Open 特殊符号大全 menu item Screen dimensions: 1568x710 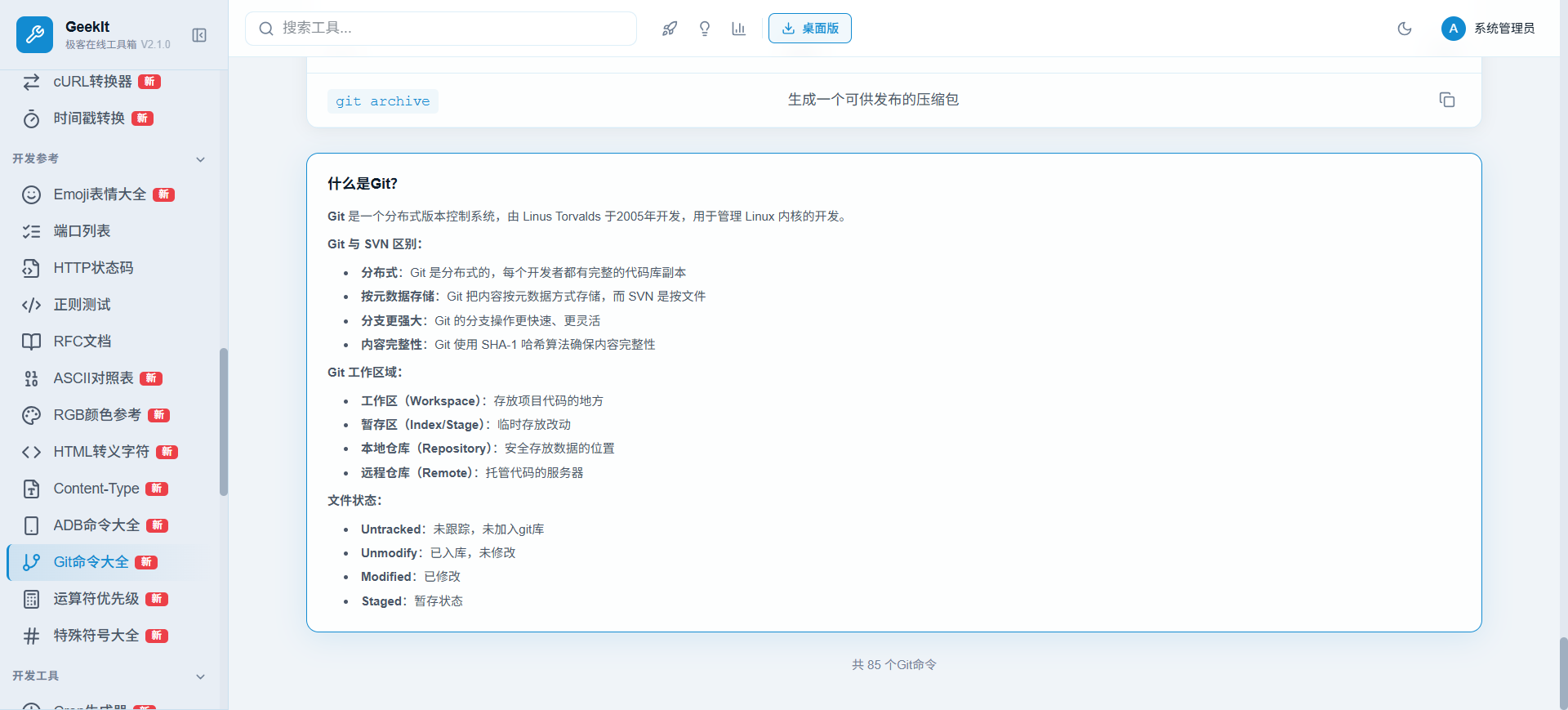pyautogui.click(x=109, y=636)
